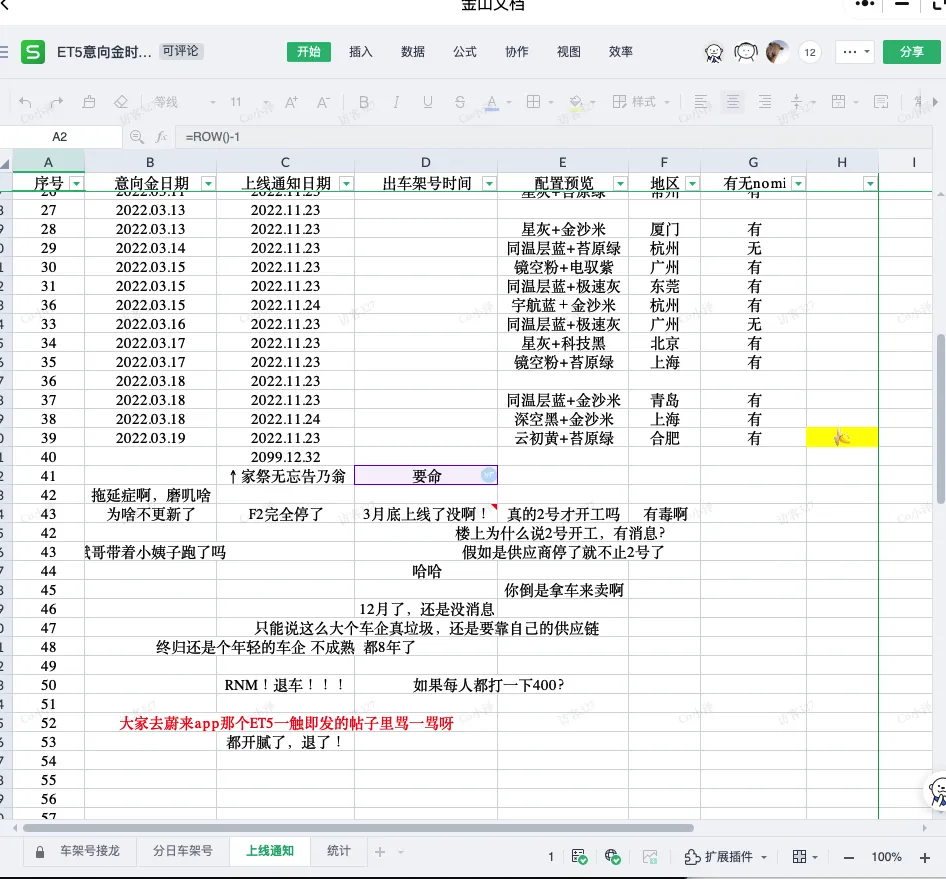The image size is (946, 879).
Task: Click the merge cells icon
Action: [839, 102]
